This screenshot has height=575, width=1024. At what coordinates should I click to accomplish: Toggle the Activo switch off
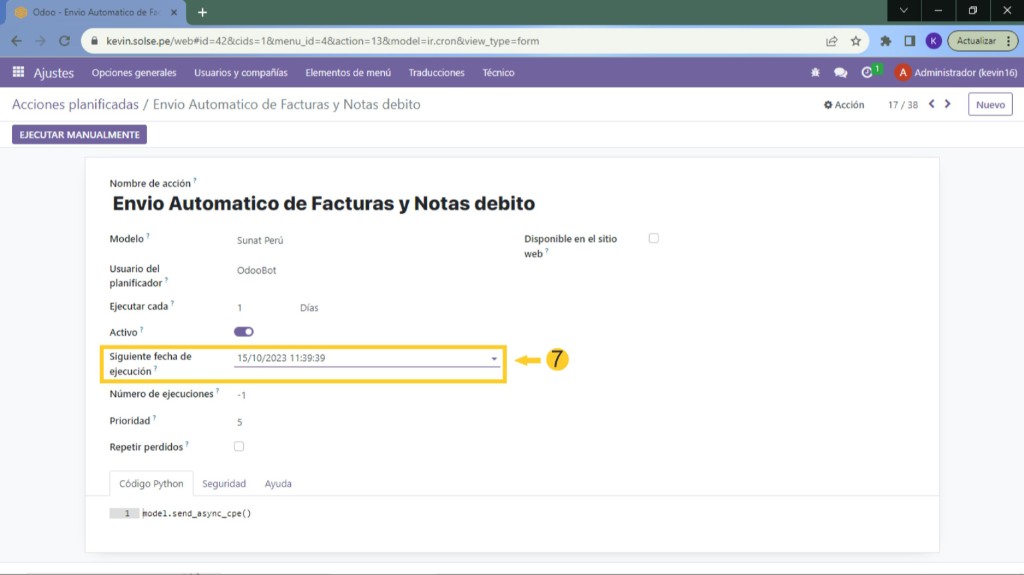coord(244,331)
